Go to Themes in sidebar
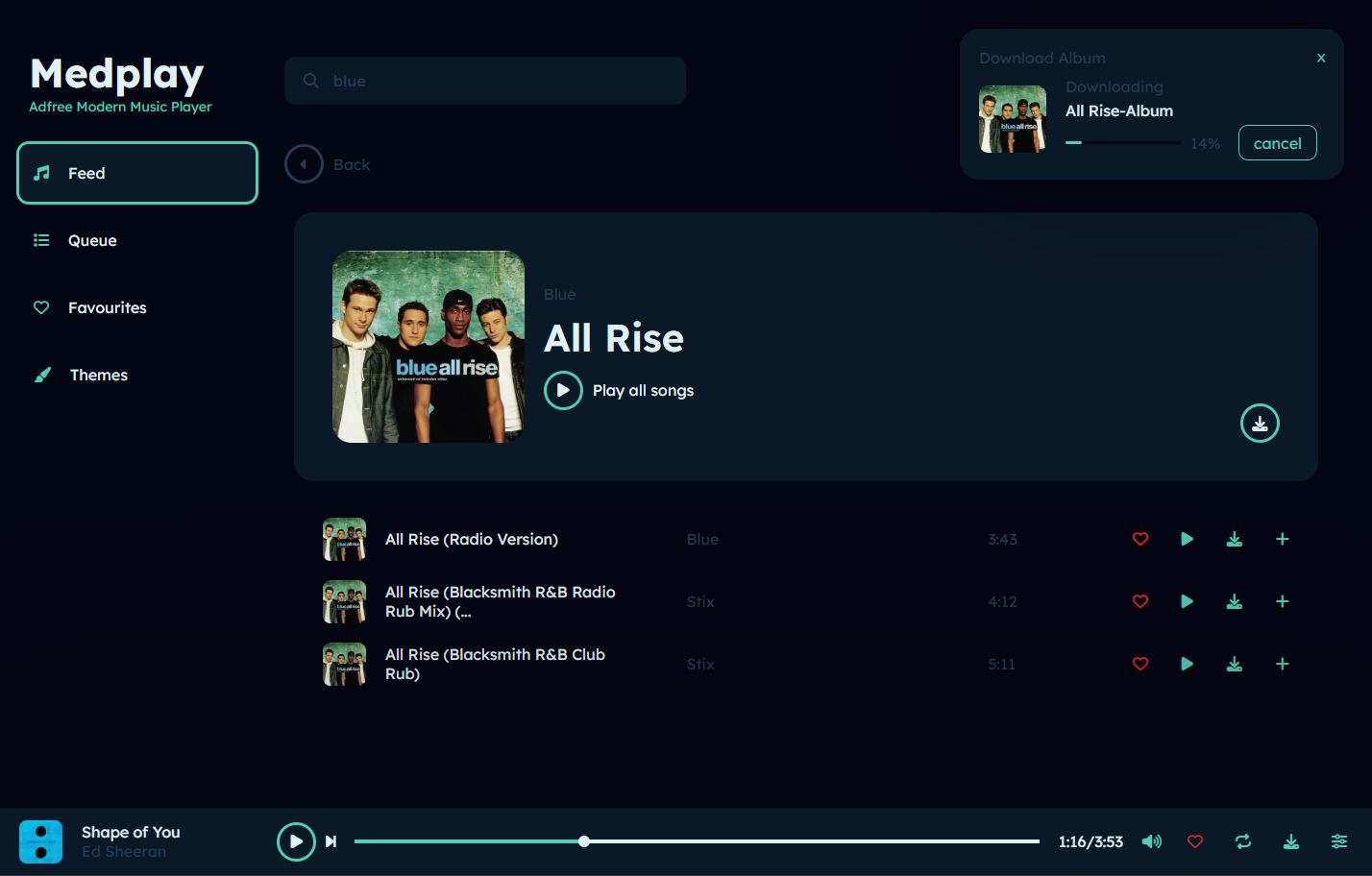 (x=98, y=375)
